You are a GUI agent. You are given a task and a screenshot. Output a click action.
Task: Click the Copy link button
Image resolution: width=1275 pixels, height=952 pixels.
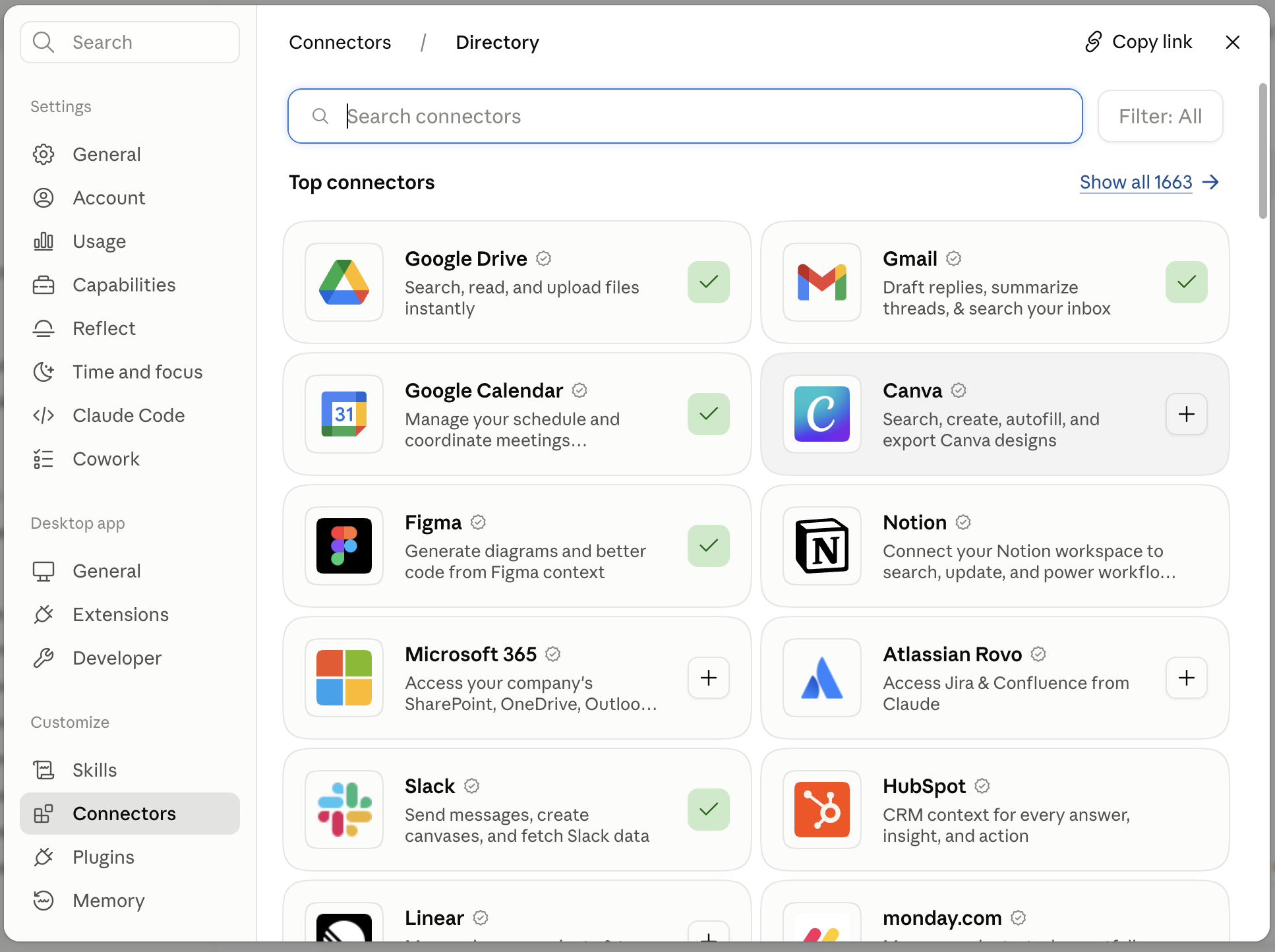[x=1139, y=42]
